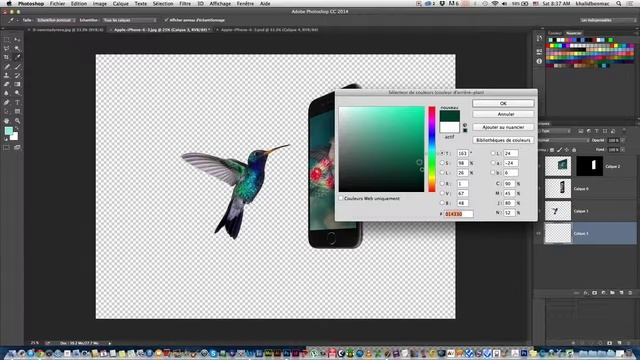Select the Dodge tool

pos(17,93)
